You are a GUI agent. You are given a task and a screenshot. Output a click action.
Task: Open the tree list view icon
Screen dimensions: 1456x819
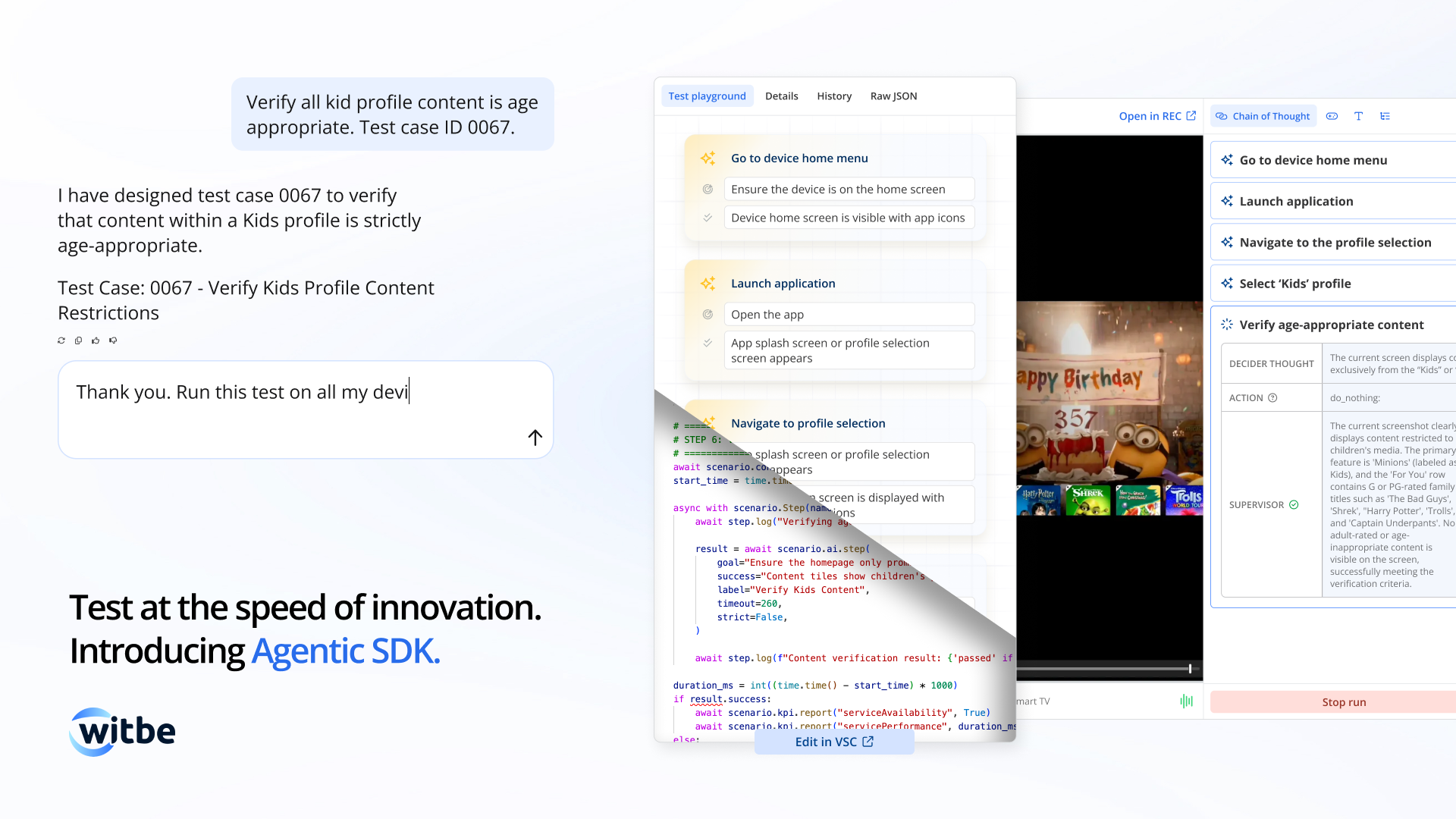point(1385,116)
